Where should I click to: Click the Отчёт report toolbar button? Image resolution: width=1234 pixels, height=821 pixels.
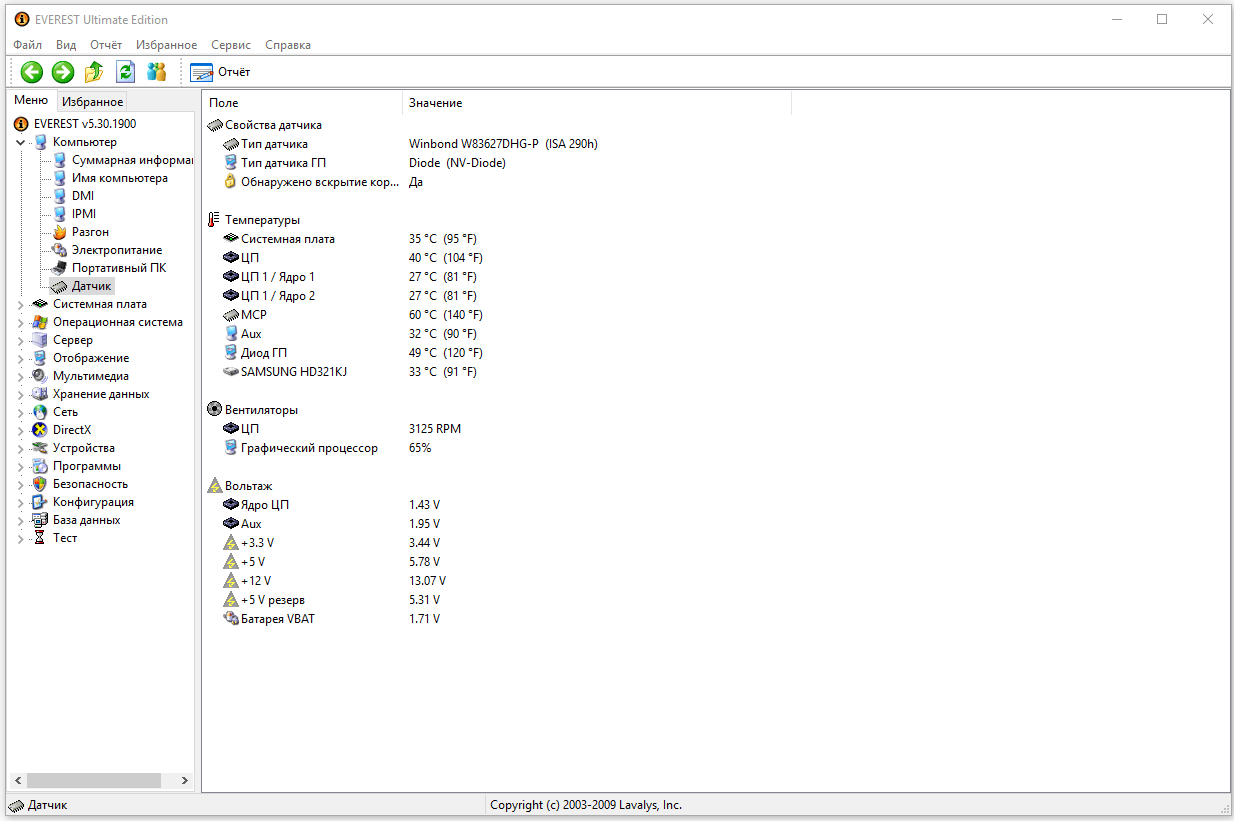(220, 72)
